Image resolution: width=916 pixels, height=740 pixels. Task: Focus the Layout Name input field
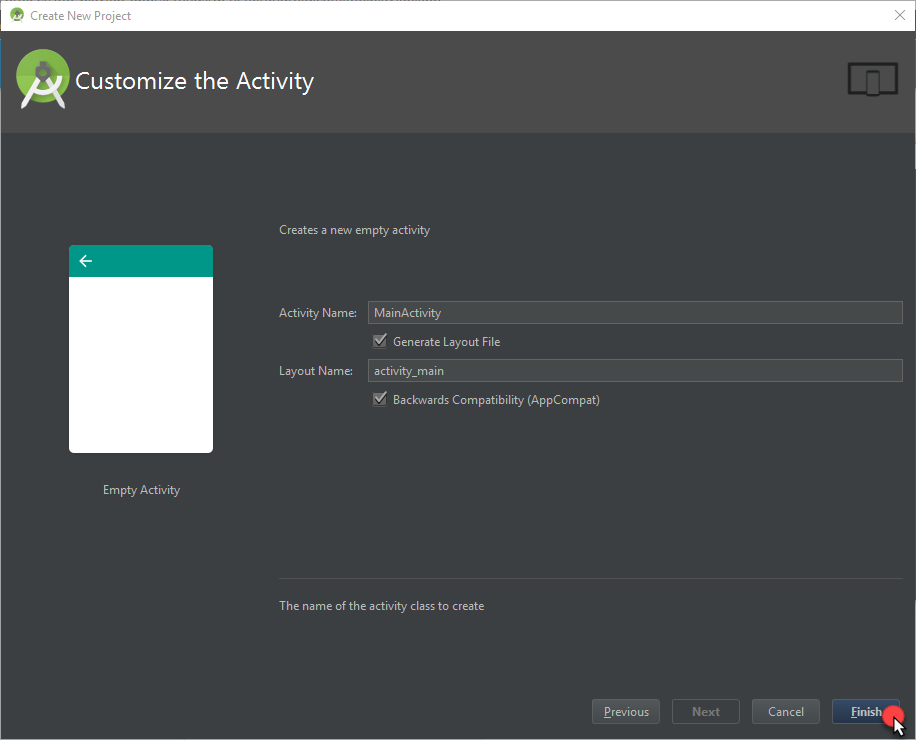635,370
